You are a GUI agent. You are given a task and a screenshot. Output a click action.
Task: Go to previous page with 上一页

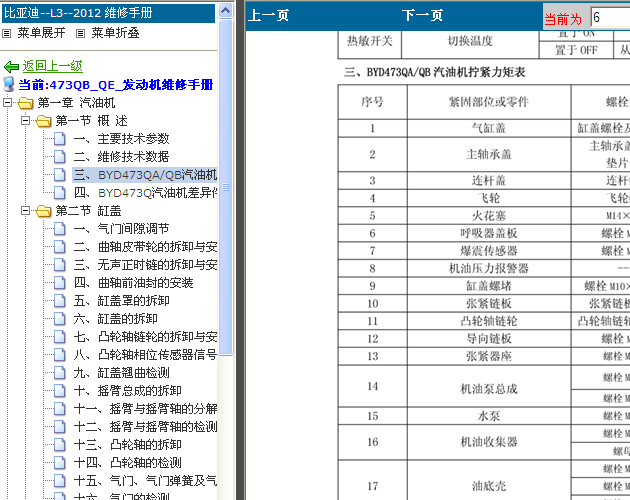coord(268,16)
